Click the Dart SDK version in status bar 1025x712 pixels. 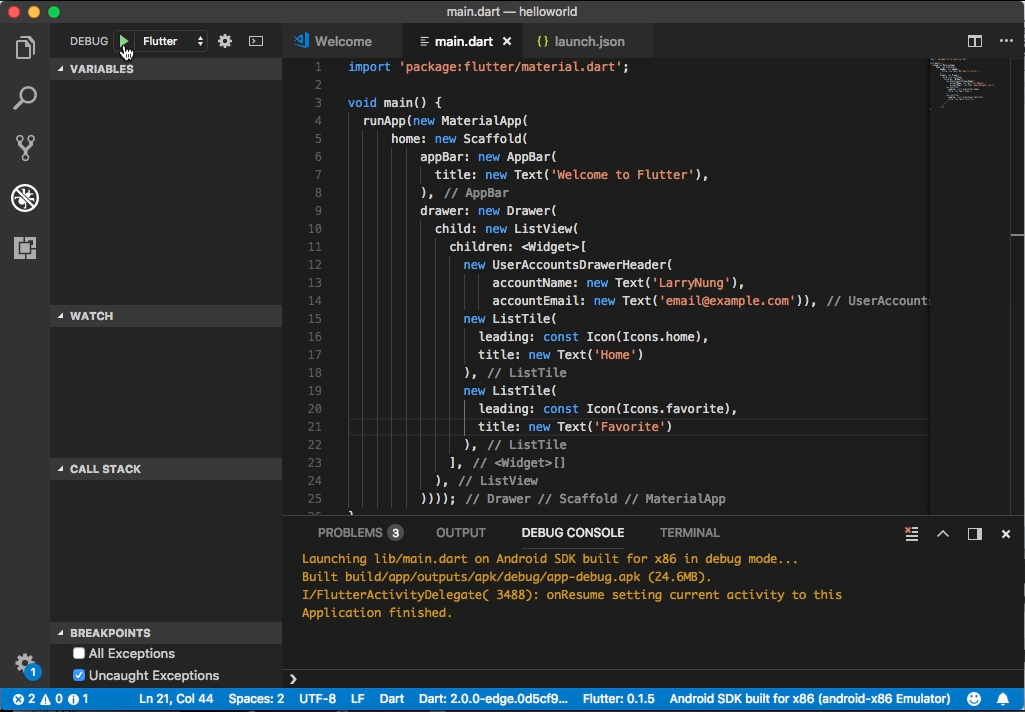(493, 699)
